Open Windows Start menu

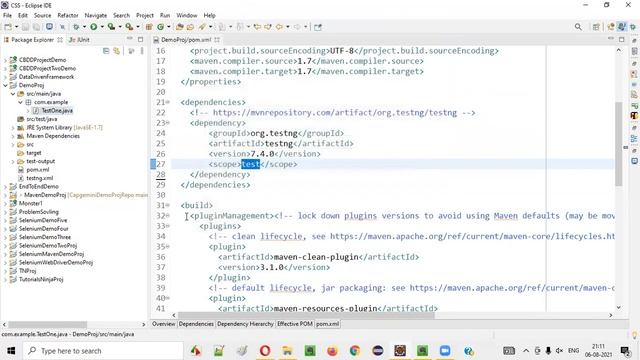coord(11,351)
